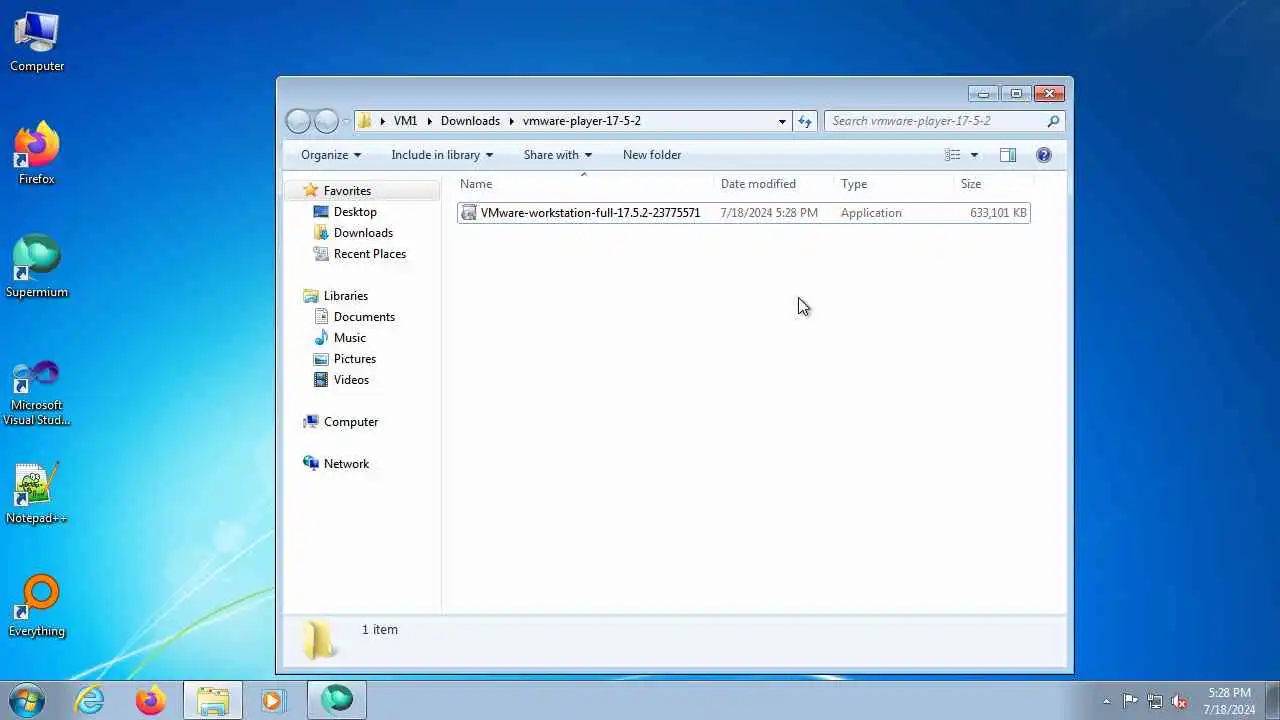
Task: Refresh the vmware-player-17-5-2 folder view
Action: (805, 121)
